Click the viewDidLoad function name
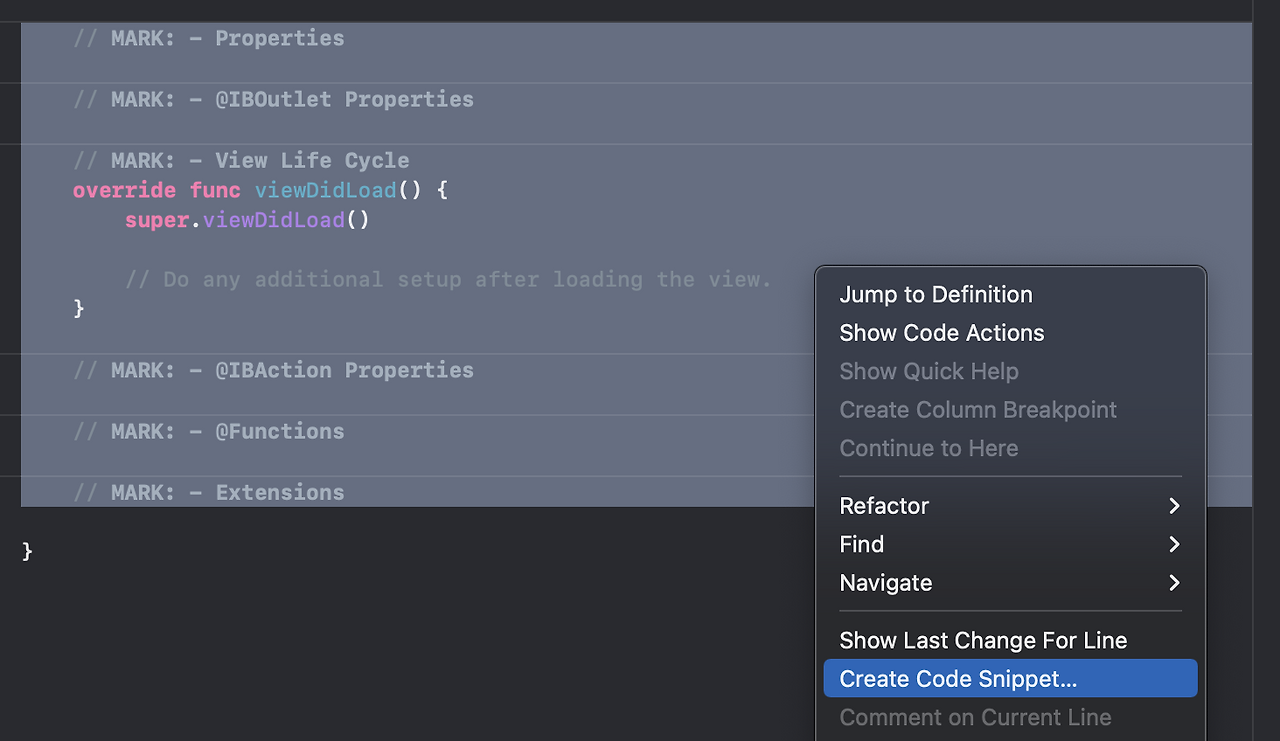This screenshot has height=741, width=1280. point(325,190)
